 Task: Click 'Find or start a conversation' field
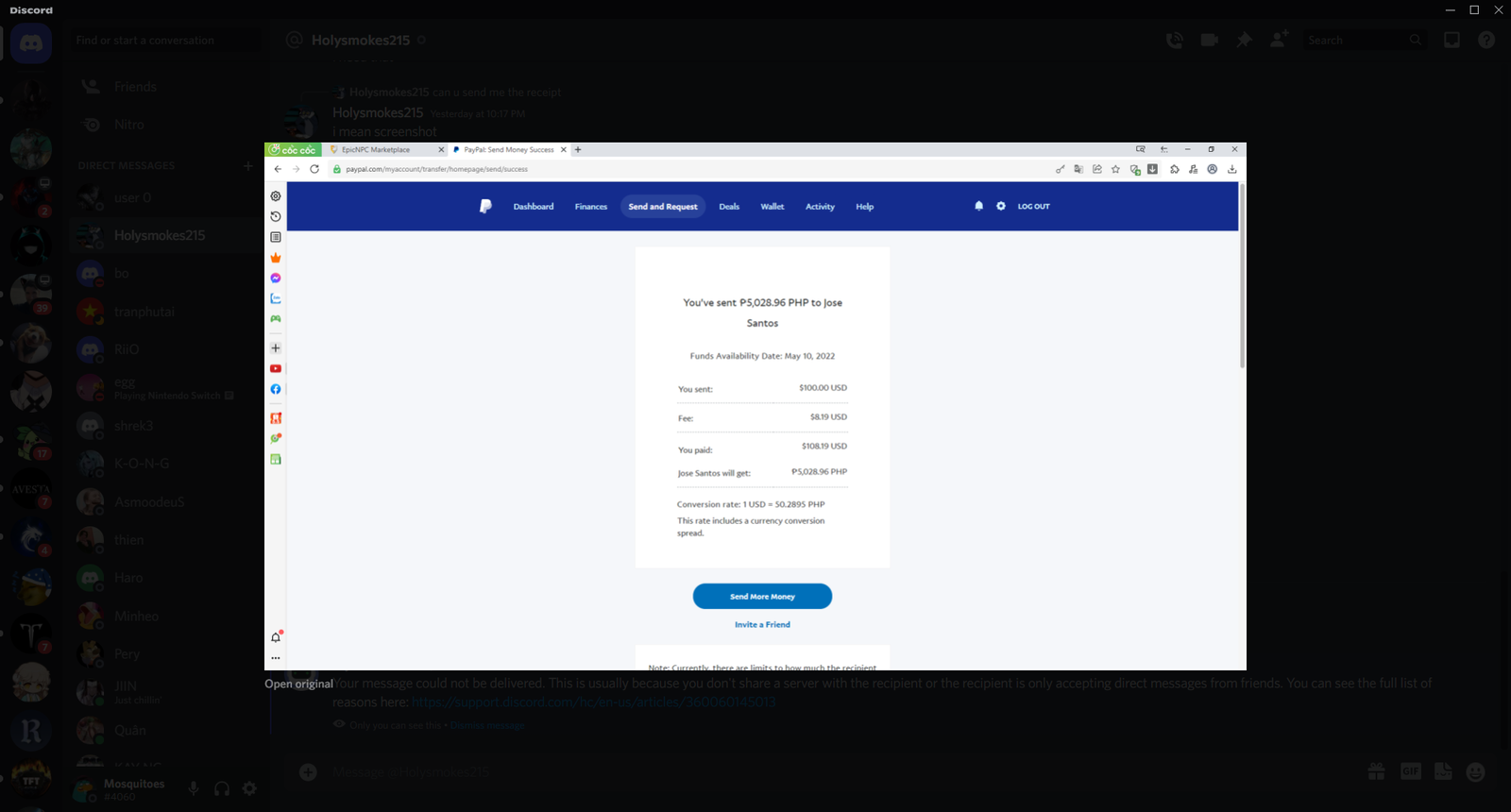click(167, 41)
